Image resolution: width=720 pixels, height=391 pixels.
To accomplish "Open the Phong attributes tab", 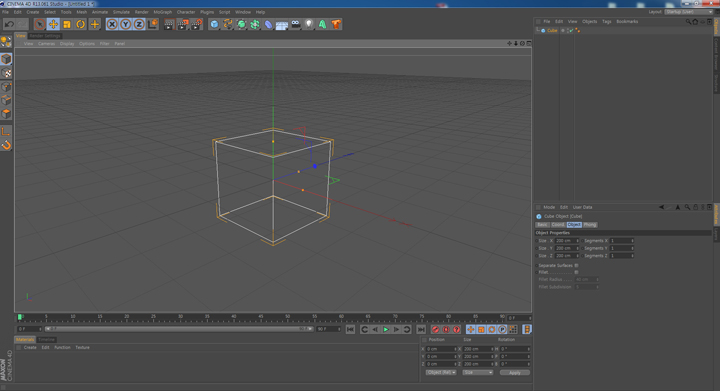I will [590, 224].
